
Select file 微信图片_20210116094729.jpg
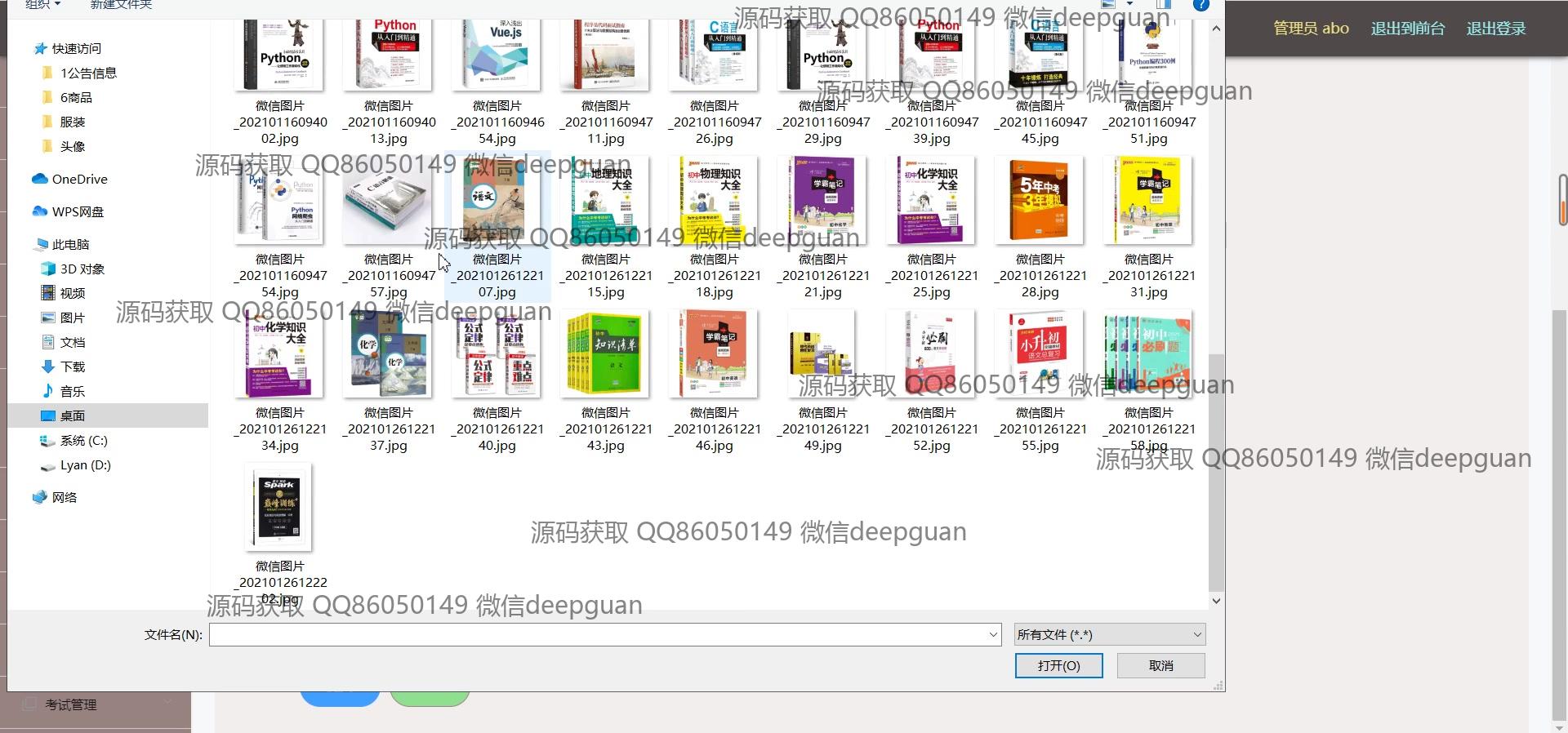pos(823,82)
